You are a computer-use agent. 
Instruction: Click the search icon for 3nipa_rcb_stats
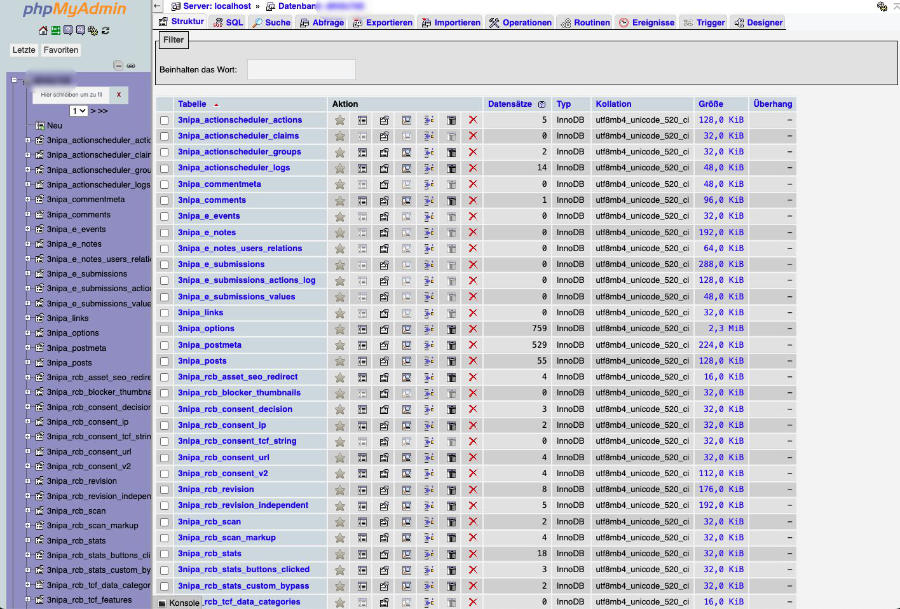(407, 554)
